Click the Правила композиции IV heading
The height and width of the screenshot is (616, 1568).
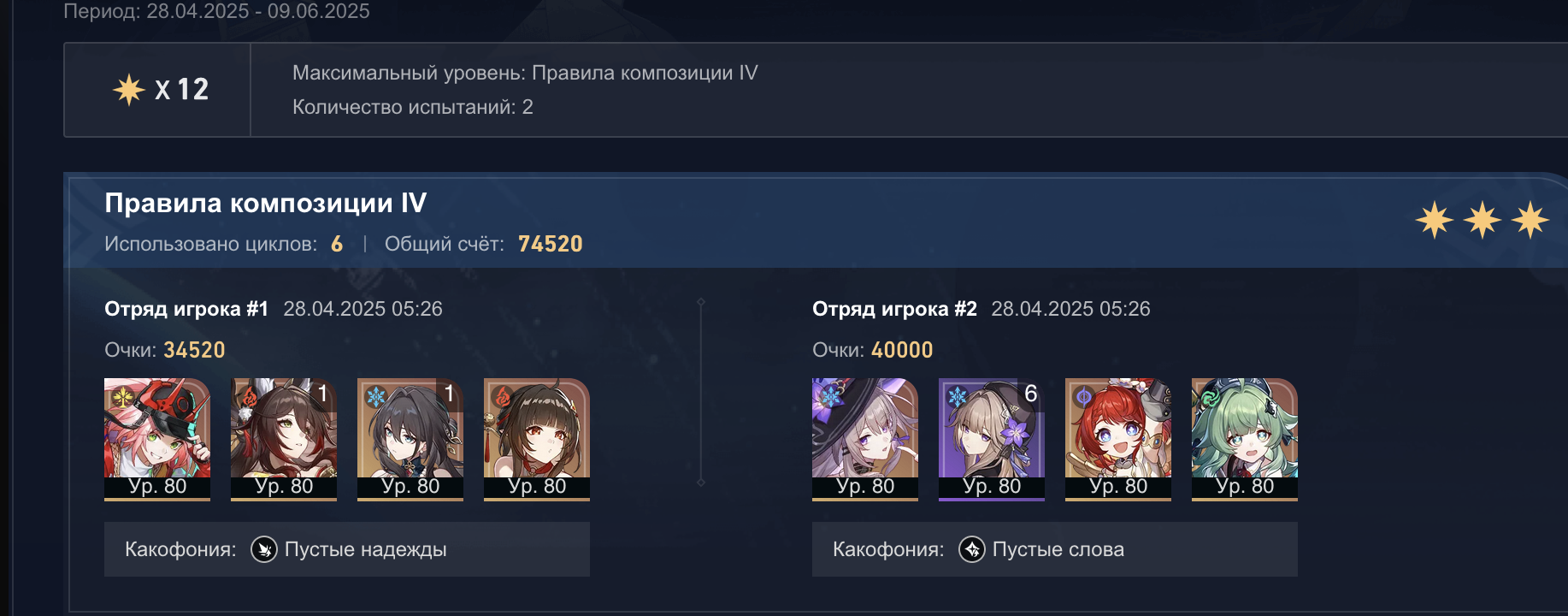265,203
